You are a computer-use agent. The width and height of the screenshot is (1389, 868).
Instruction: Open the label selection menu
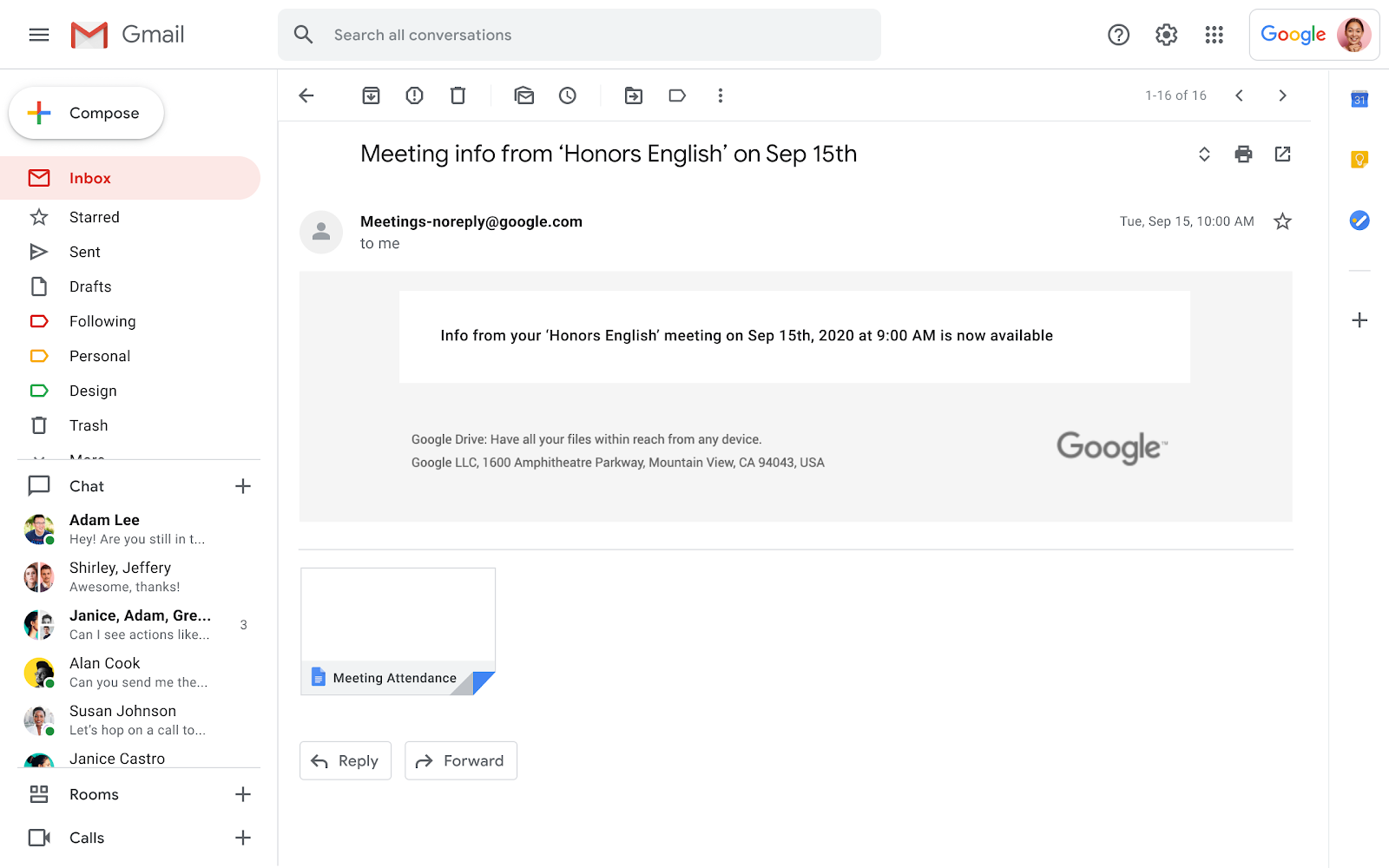pyautogui.click(x=677, y=95)
